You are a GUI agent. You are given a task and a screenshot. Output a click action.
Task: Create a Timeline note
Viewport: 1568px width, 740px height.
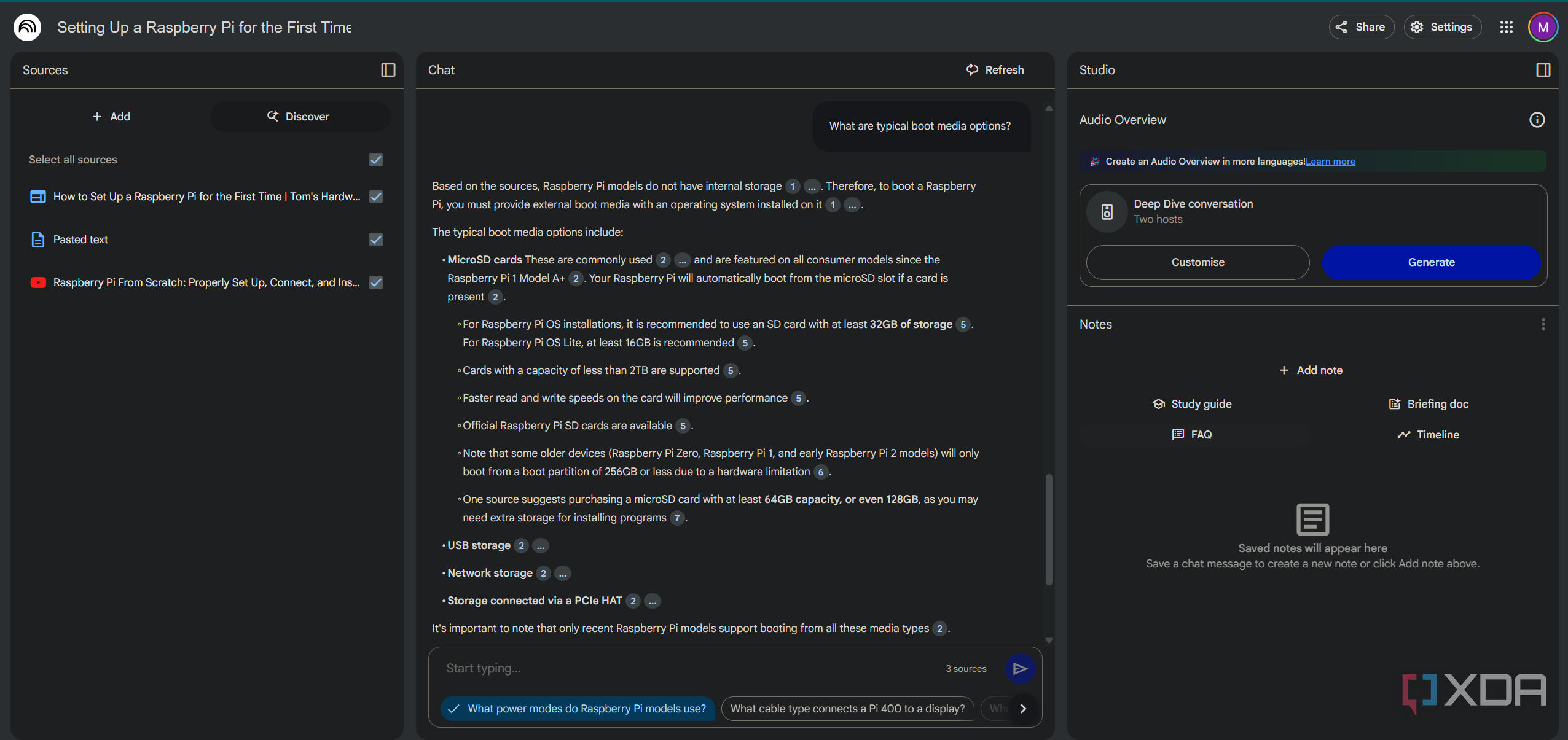click(x=1429, y=435)
